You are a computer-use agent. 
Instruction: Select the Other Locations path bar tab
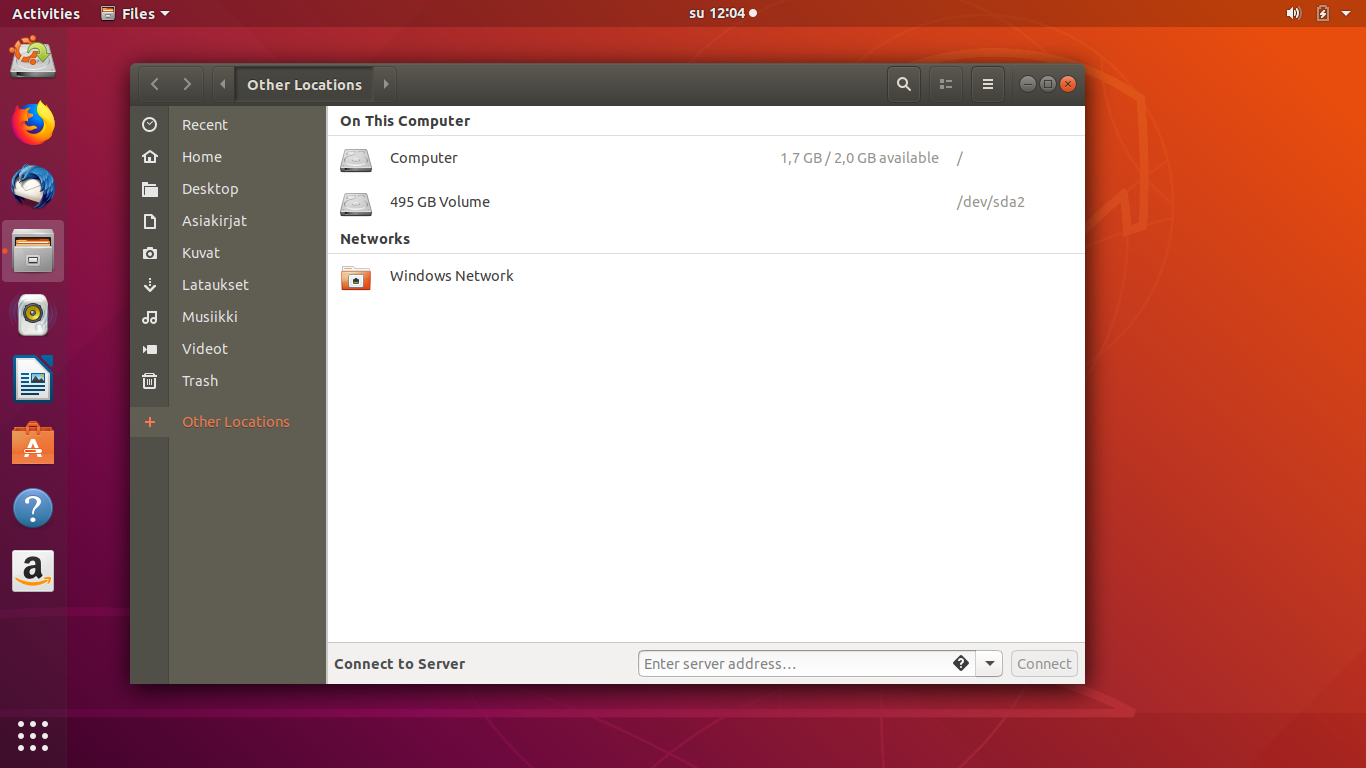[304, 85]
